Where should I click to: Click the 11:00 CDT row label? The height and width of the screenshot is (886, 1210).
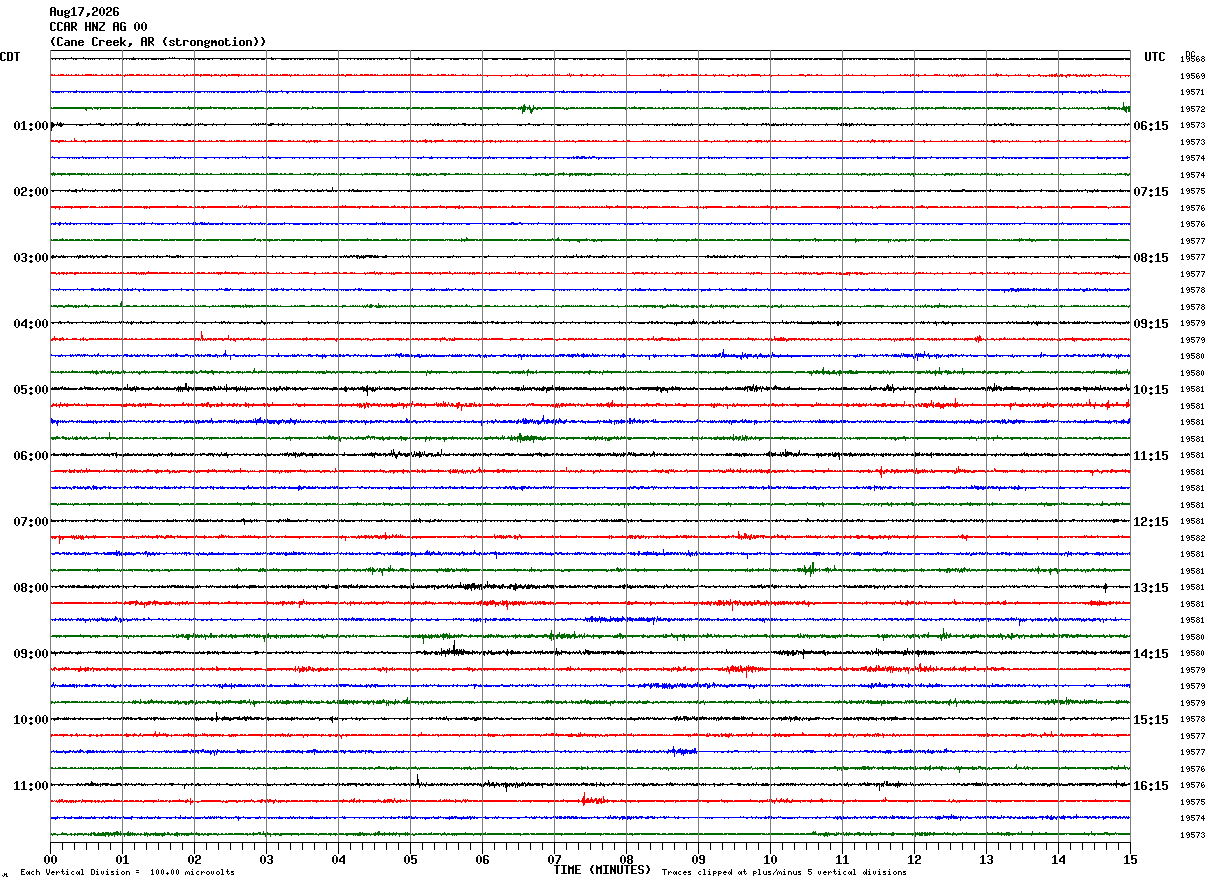[31, 786]
